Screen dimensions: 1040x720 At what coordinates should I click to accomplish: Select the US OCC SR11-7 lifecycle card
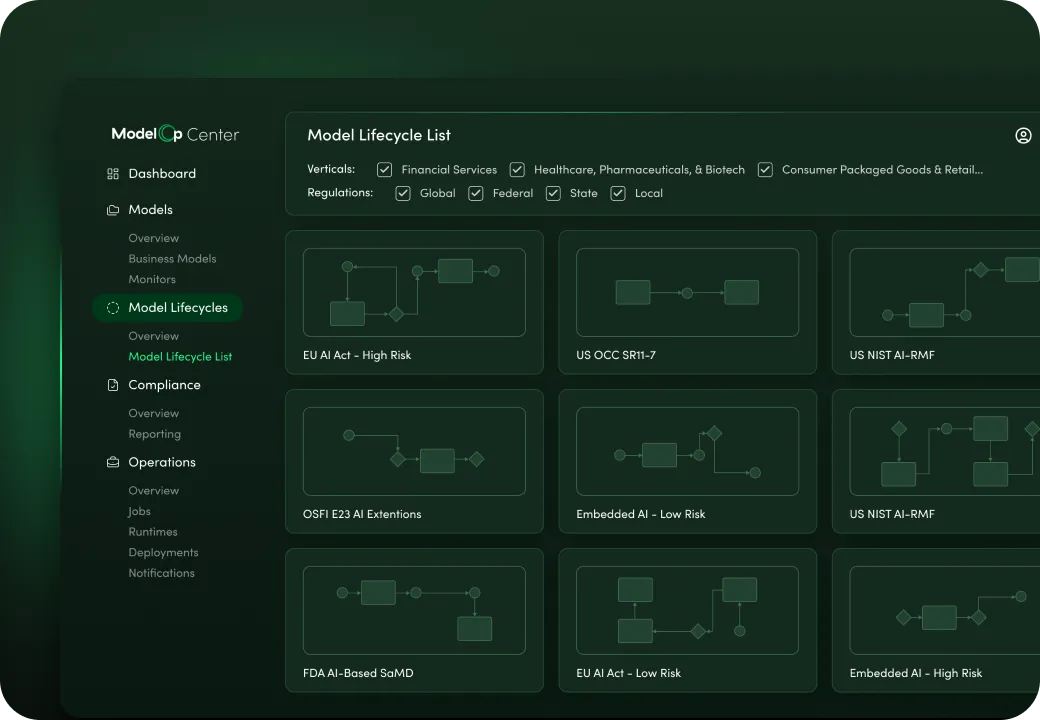(x=688, y=302)
